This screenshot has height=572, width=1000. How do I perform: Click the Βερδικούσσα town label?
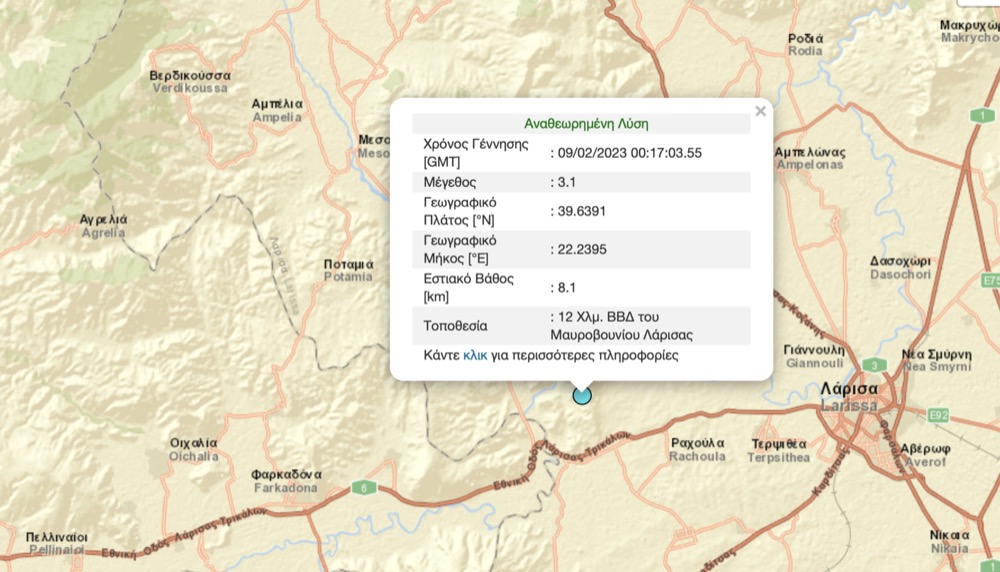pyautogui.click(x=190, y=76)
